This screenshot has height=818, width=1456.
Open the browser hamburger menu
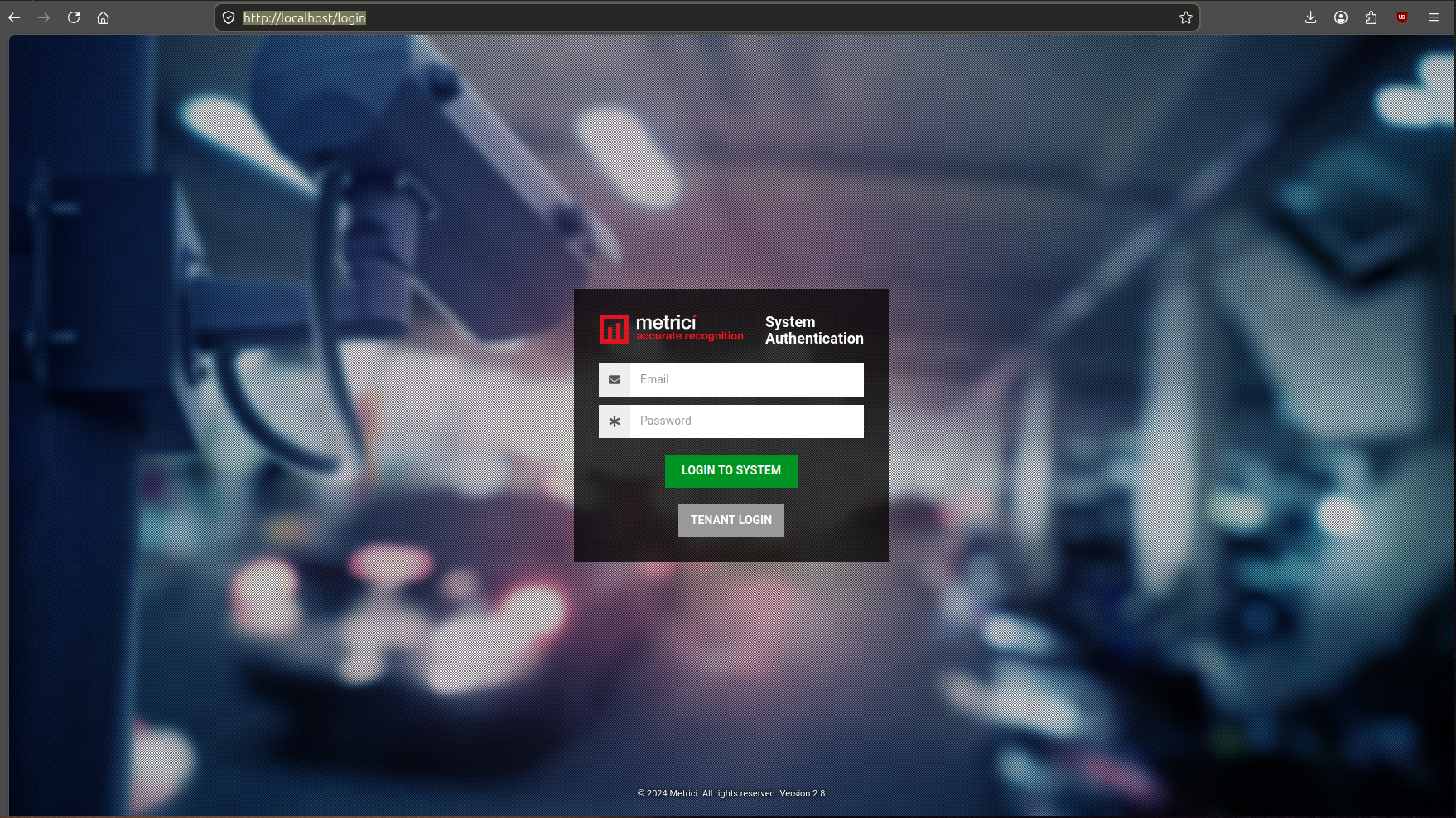click(1434, 17)
